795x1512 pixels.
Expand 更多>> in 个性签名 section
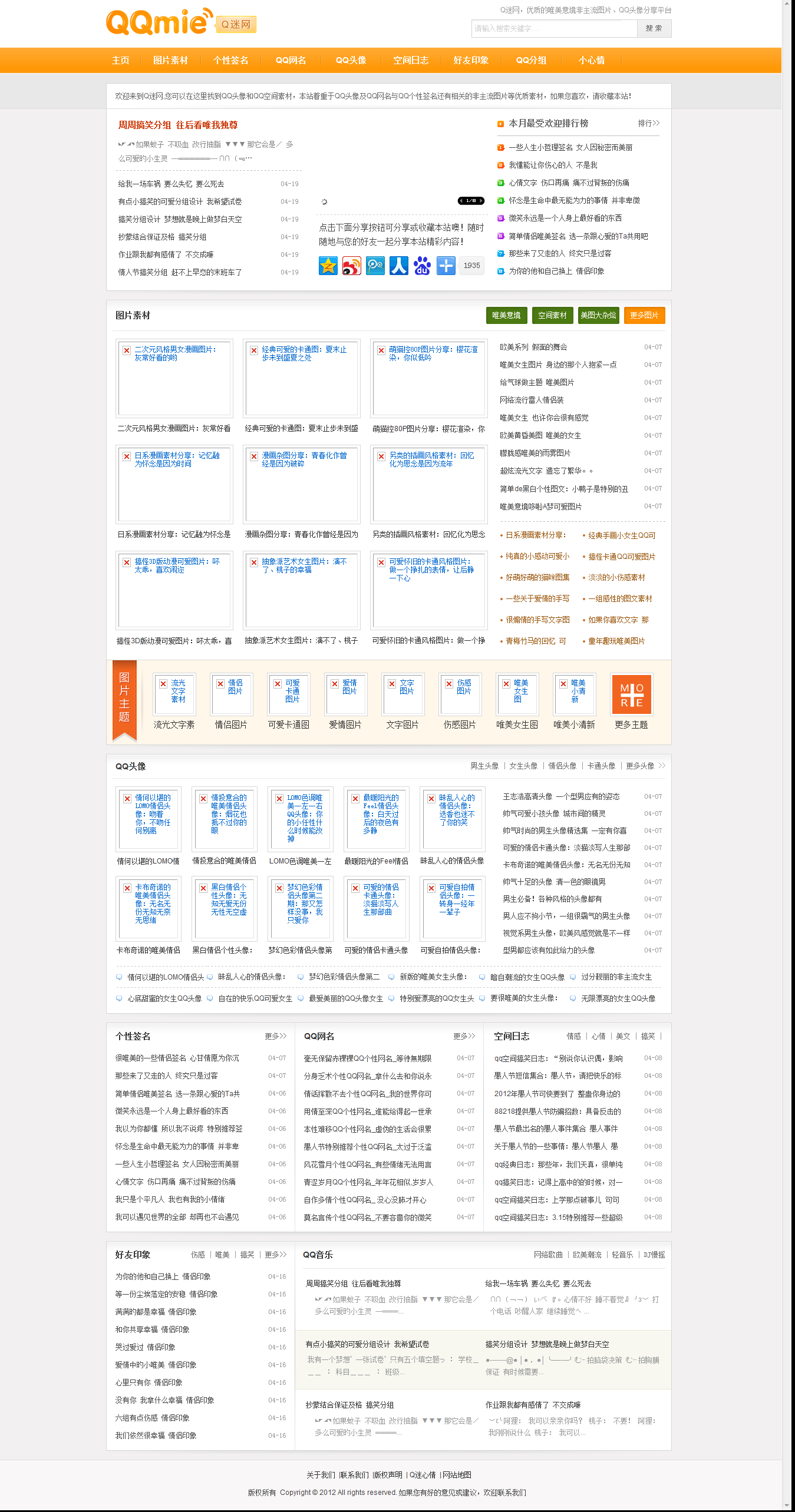tap(275, 1036)
